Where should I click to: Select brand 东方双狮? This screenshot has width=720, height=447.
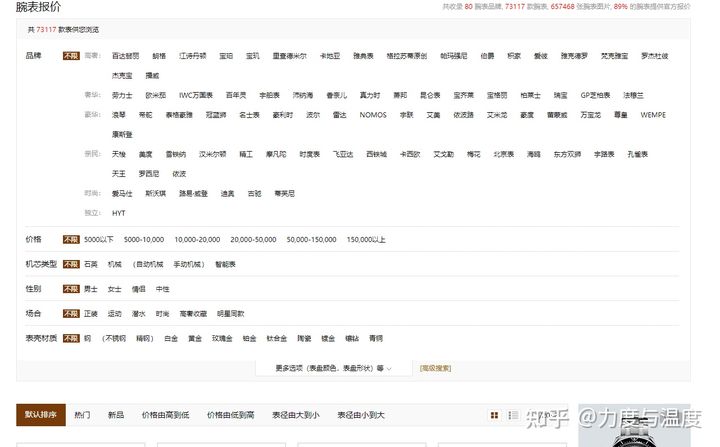(x=567, y=154)
